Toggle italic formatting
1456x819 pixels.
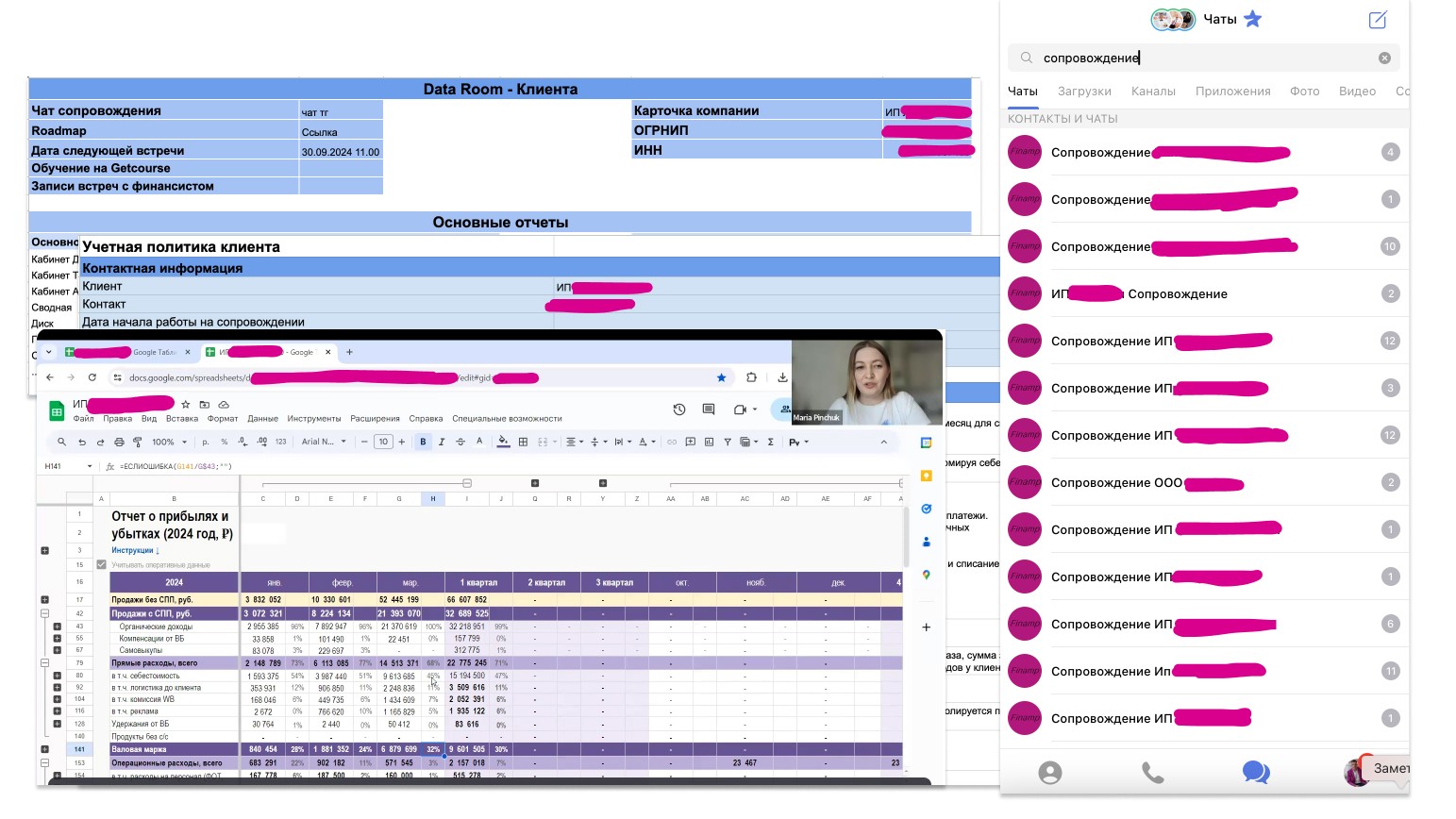[442, 442]
